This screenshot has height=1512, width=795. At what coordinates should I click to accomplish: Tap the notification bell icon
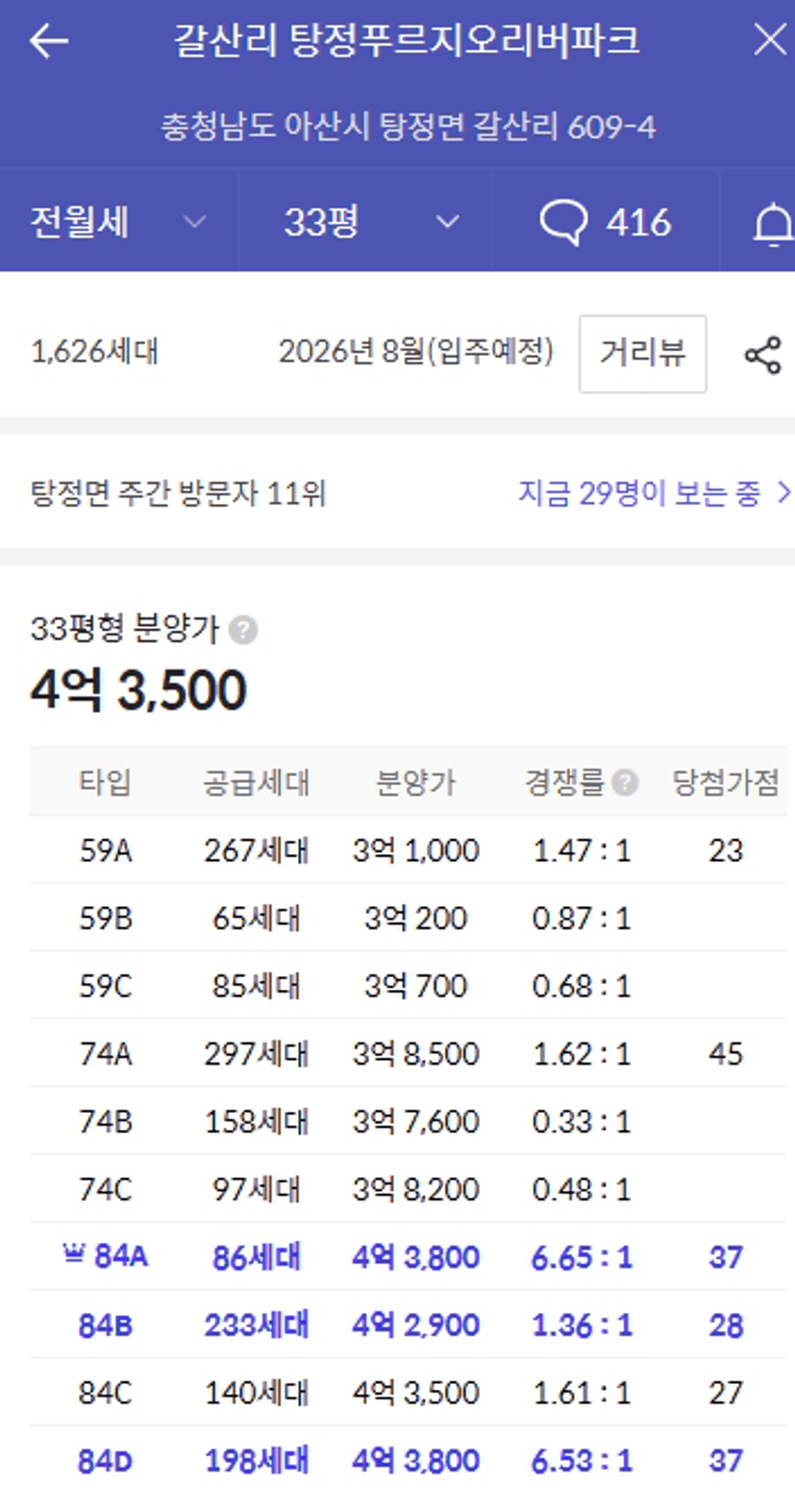click(772, 224)
